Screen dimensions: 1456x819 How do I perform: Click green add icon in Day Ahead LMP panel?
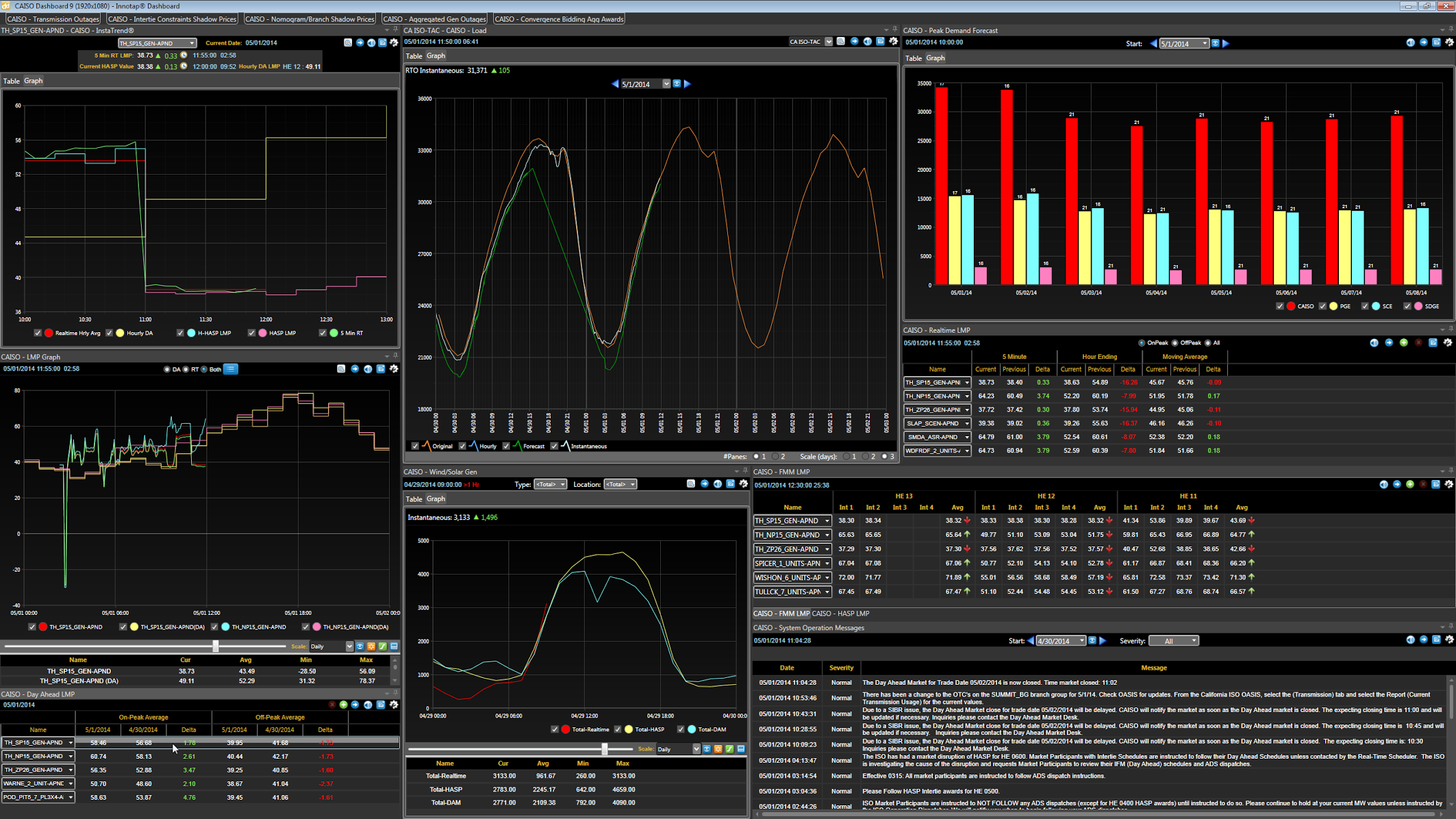[x=343, y=705]
